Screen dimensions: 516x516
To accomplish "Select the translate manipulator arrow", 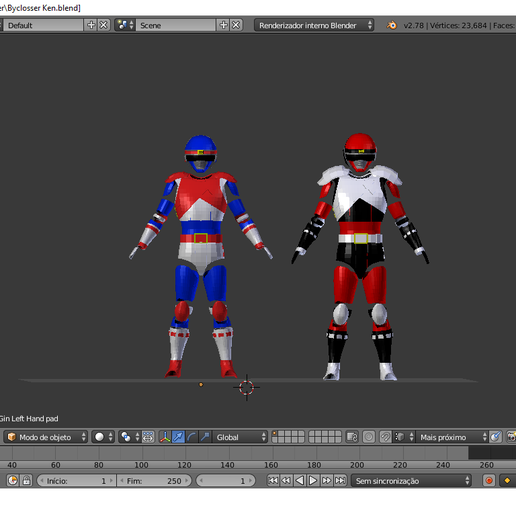I will point(178,437).
